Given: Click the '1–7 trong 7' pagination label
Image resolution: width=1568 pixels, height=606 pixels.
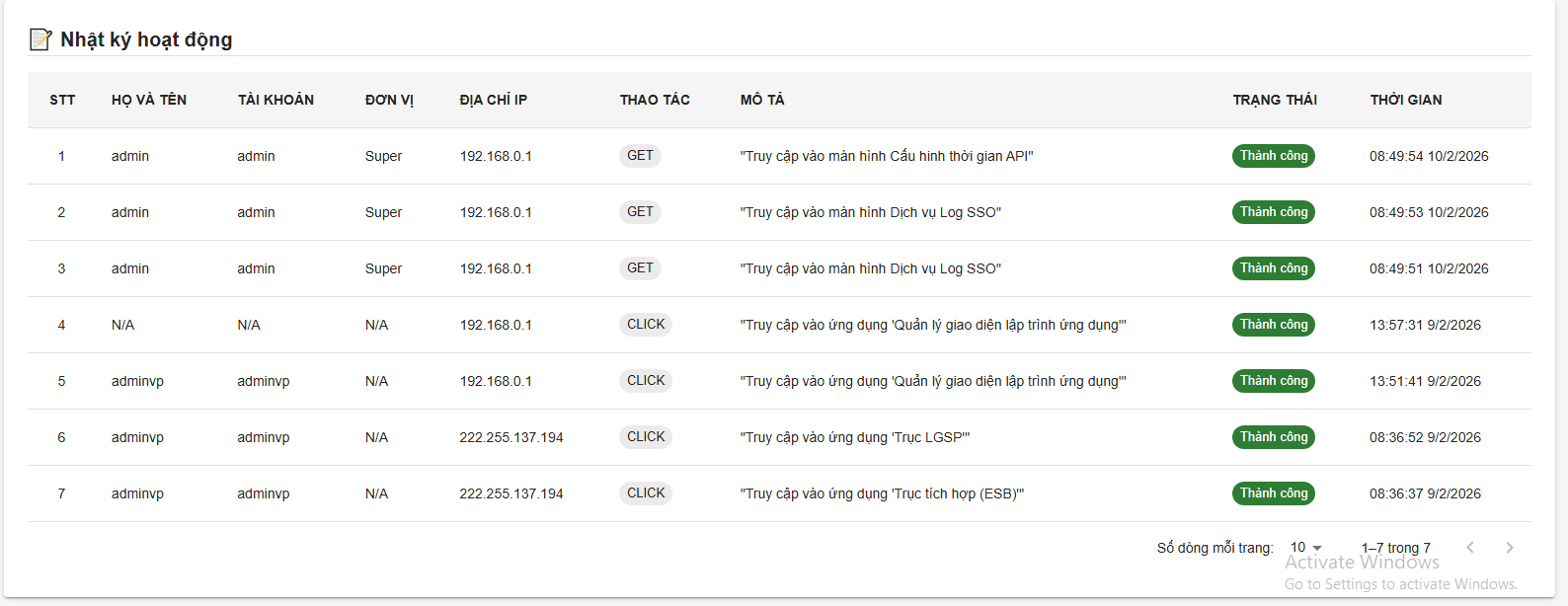Looking at the screenshot, I should (1395, 548).
